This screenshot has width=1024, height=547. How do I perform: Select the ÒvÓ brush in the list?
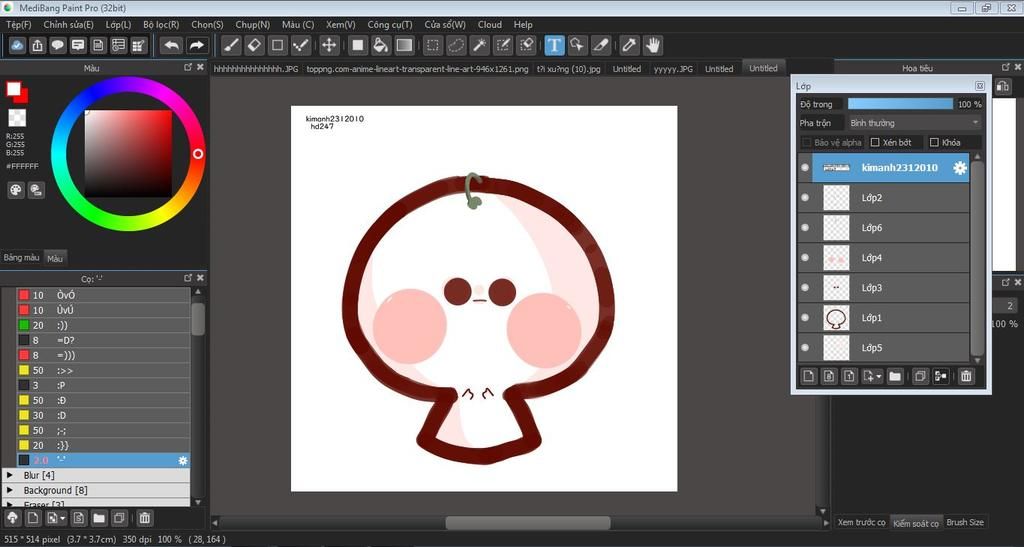click(103, 295)
